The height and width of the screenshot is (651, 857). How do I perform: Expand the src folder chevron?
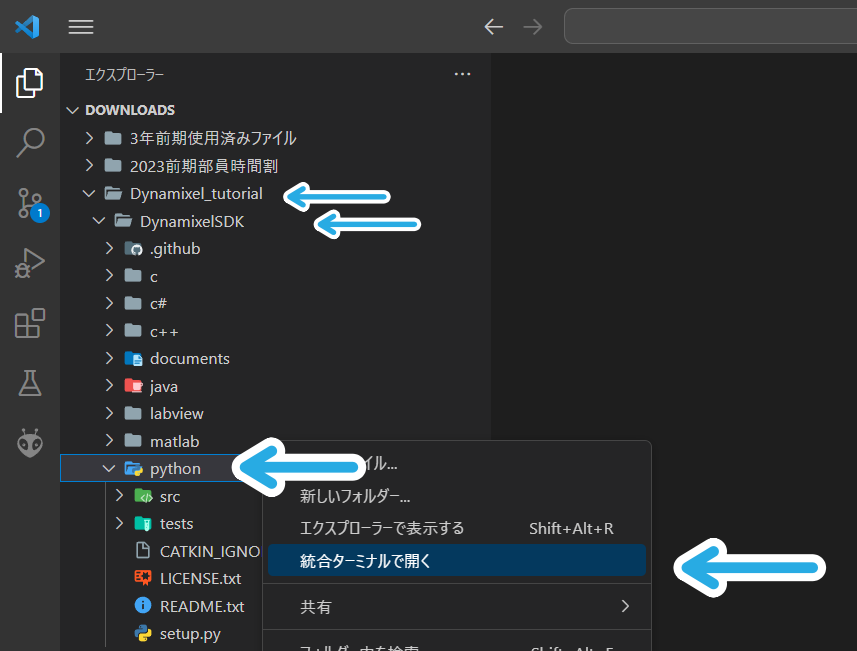(x=119, y=496)
